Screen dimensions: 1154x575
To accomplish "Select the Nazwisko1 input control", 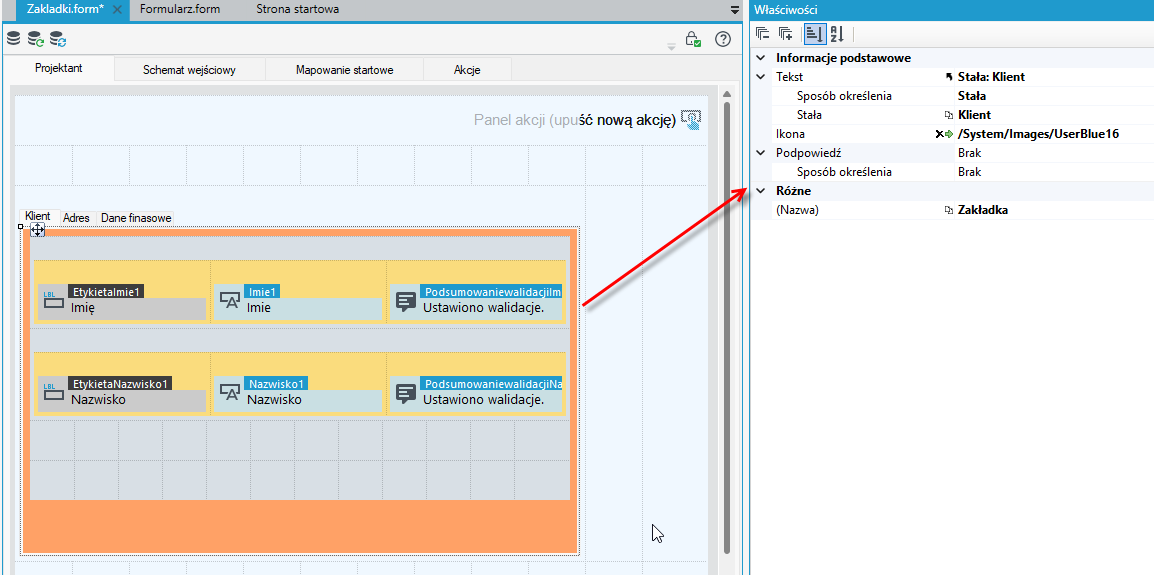I will click(298, 392).
